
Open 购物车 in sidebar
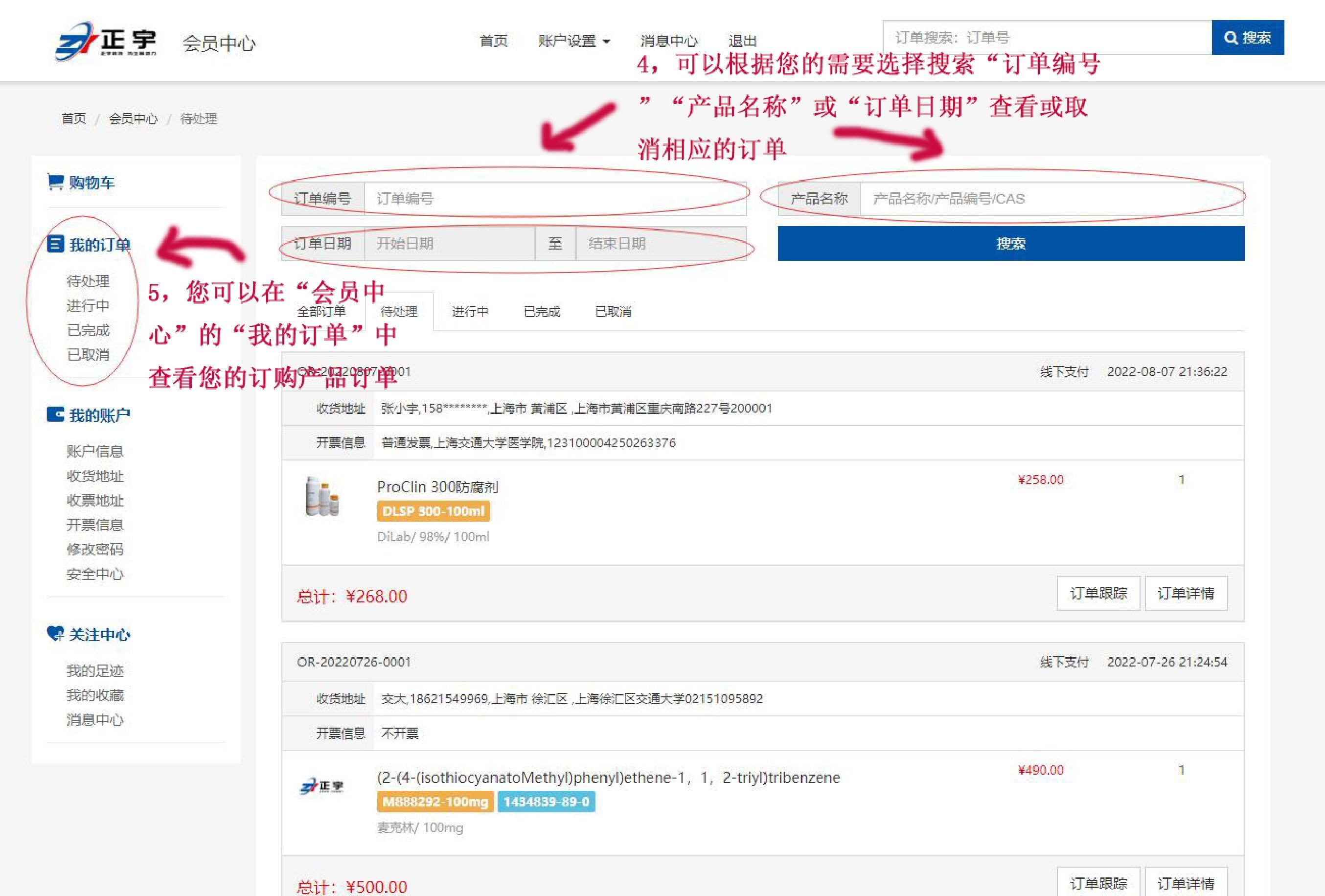[x=92, y=183]
